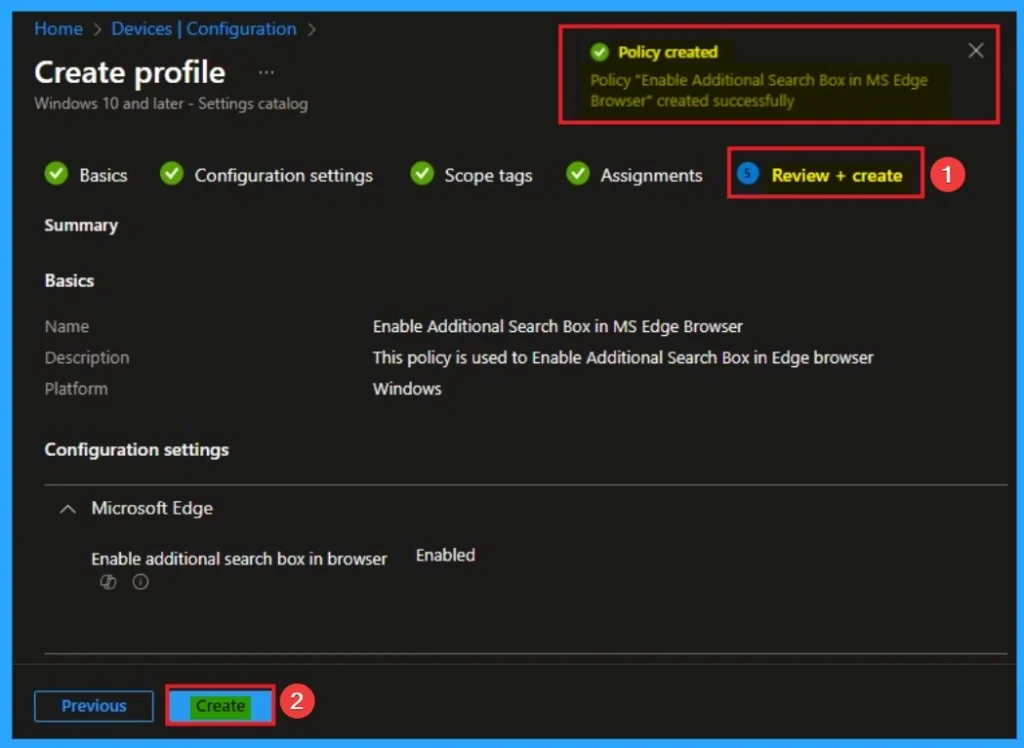Open the Configuration settings step
Viewport: 1024px width, 748px height.
pos(266,174)
